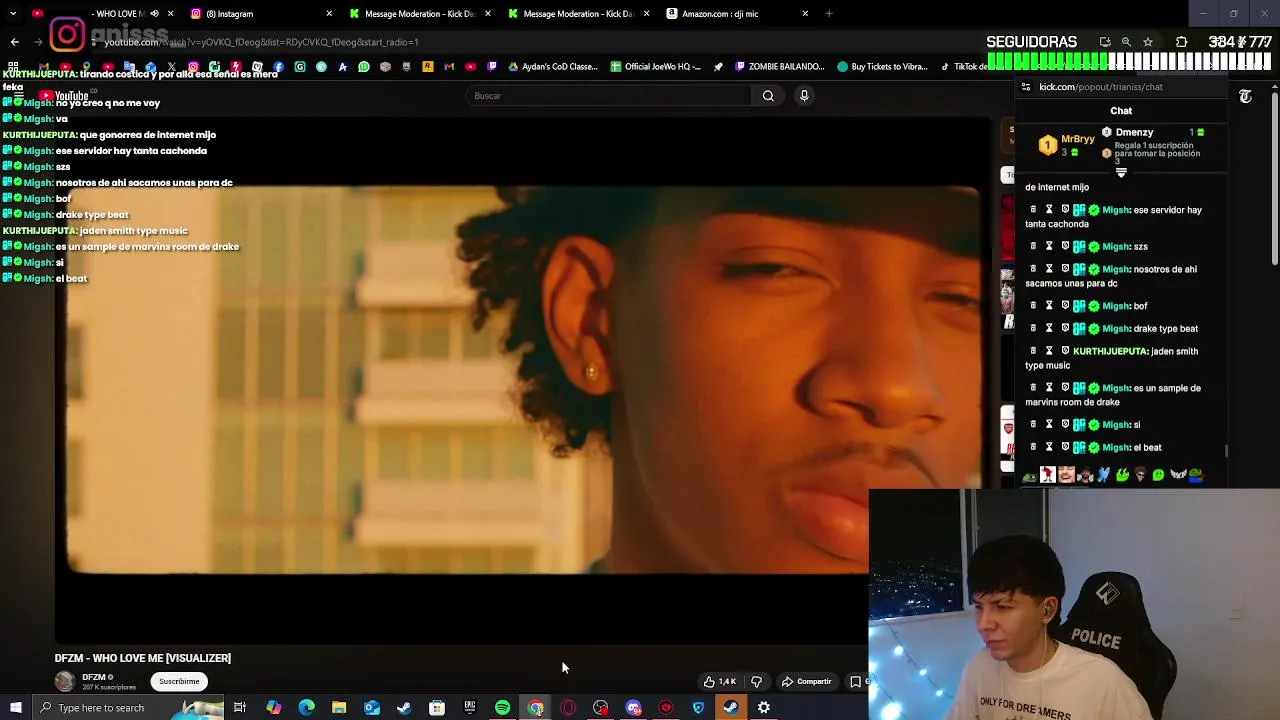Ban Migsh on 'drake type beat' with shield icon

coord(1065,328)
